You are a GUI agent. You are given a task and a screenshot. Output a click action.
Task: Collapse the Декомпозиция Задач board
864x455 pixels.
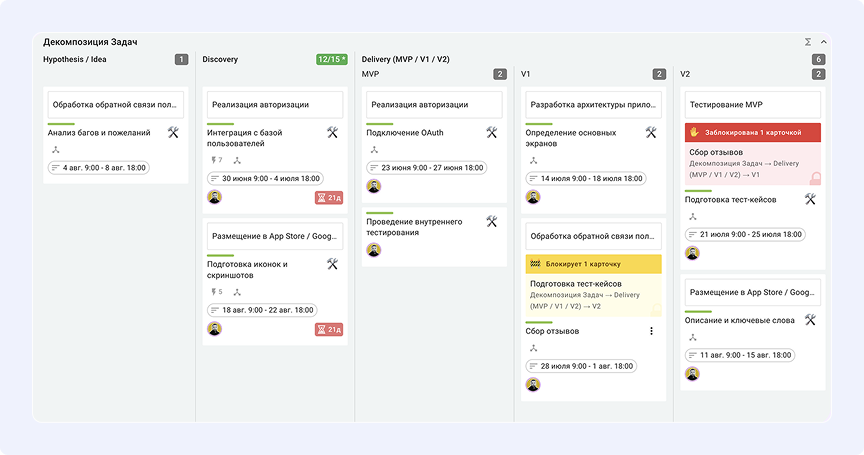(824, 42)
